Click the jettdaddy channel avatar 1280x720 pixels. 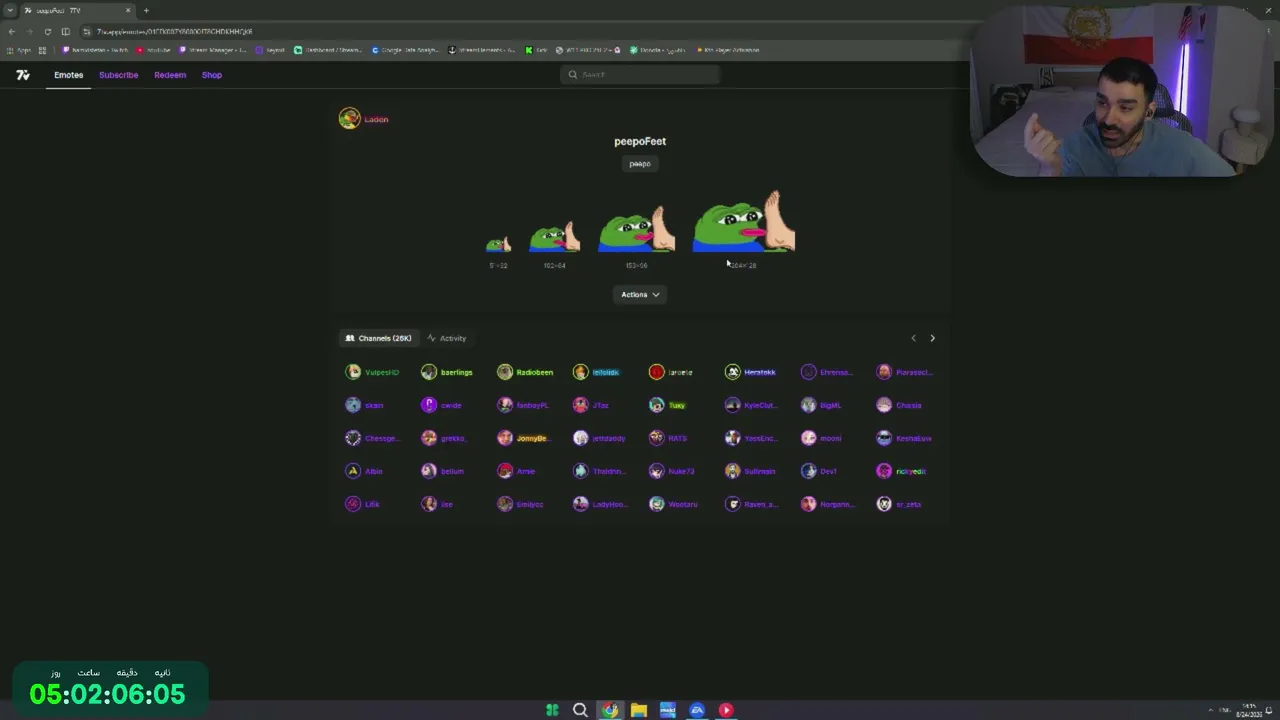tap(581, 438)
